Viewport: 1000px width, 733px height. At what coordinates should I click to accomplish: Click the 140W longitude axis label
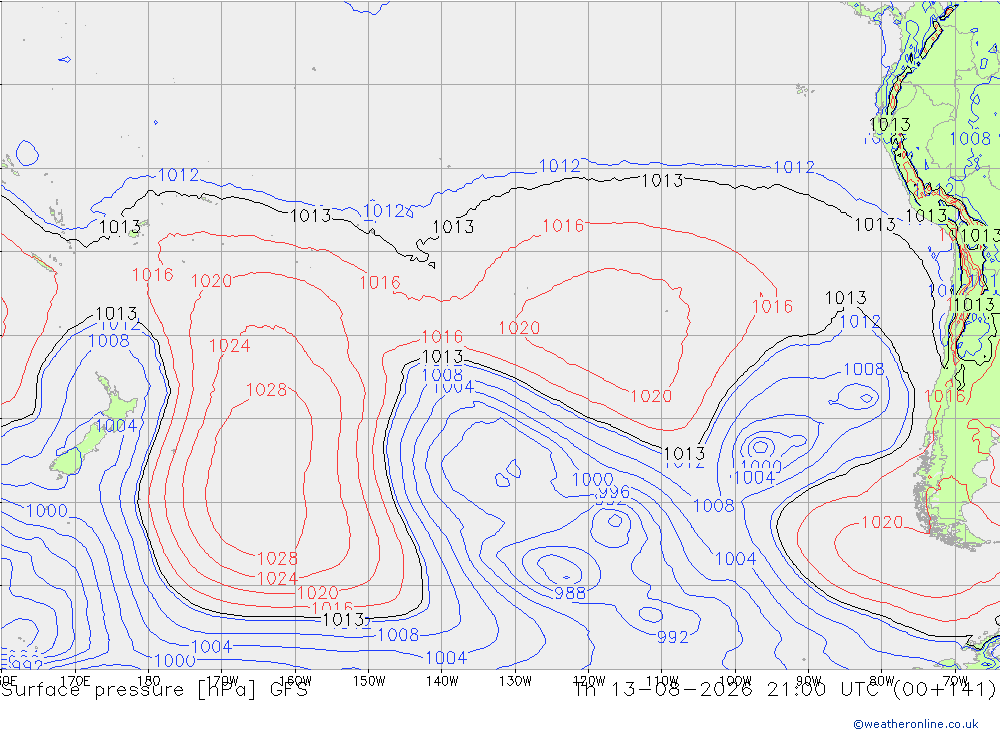(442, 681)
